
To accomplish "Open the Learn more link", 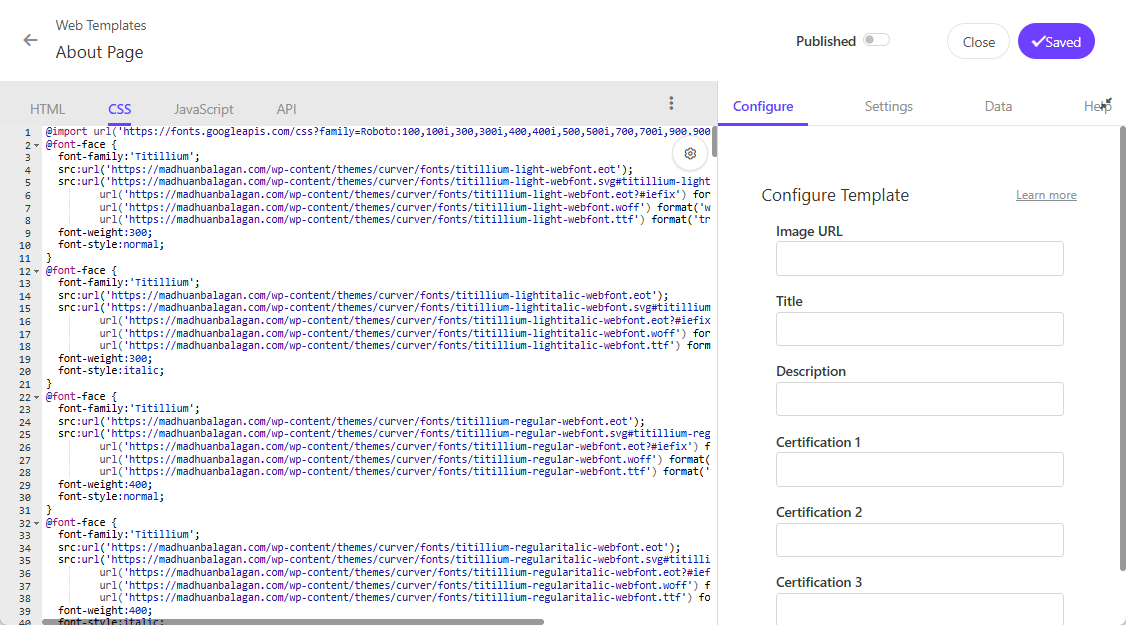I will tap(1046, 195).
